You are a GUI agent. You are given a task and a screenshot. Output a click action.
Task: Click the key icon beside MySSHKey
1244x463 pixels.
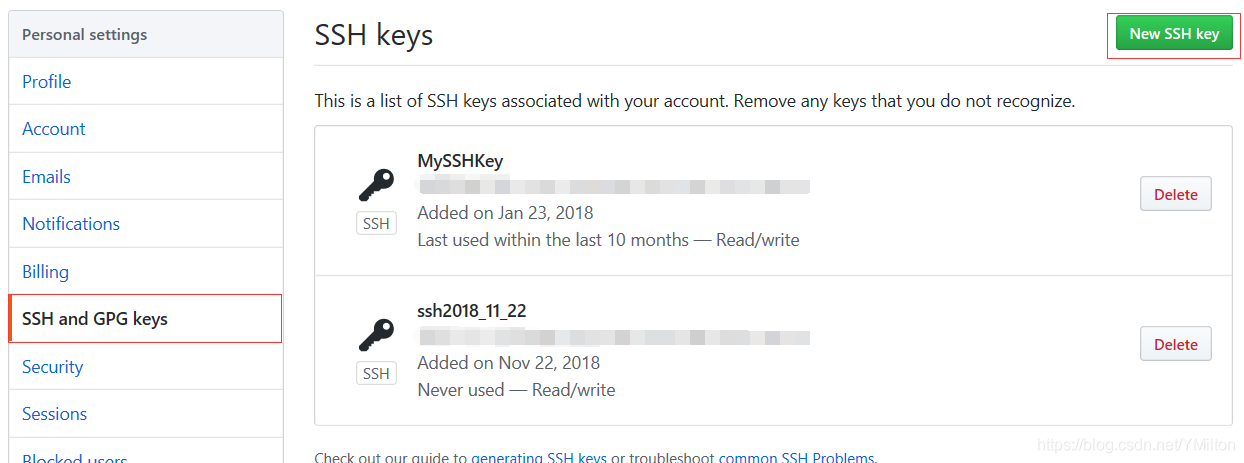[x=376, y=185]
